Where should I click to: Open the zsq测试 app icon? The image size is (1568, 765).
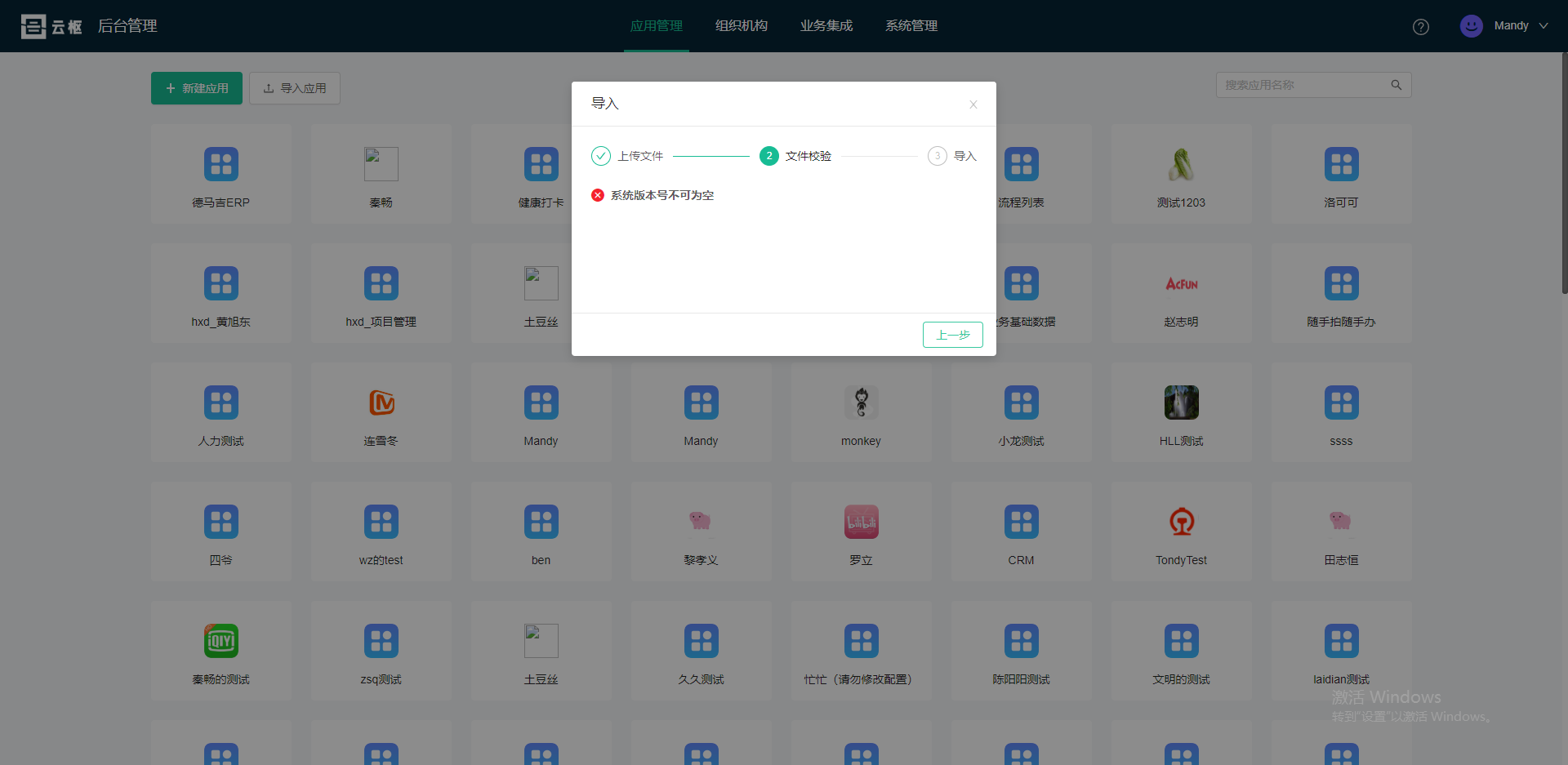(x=381, y=641)
